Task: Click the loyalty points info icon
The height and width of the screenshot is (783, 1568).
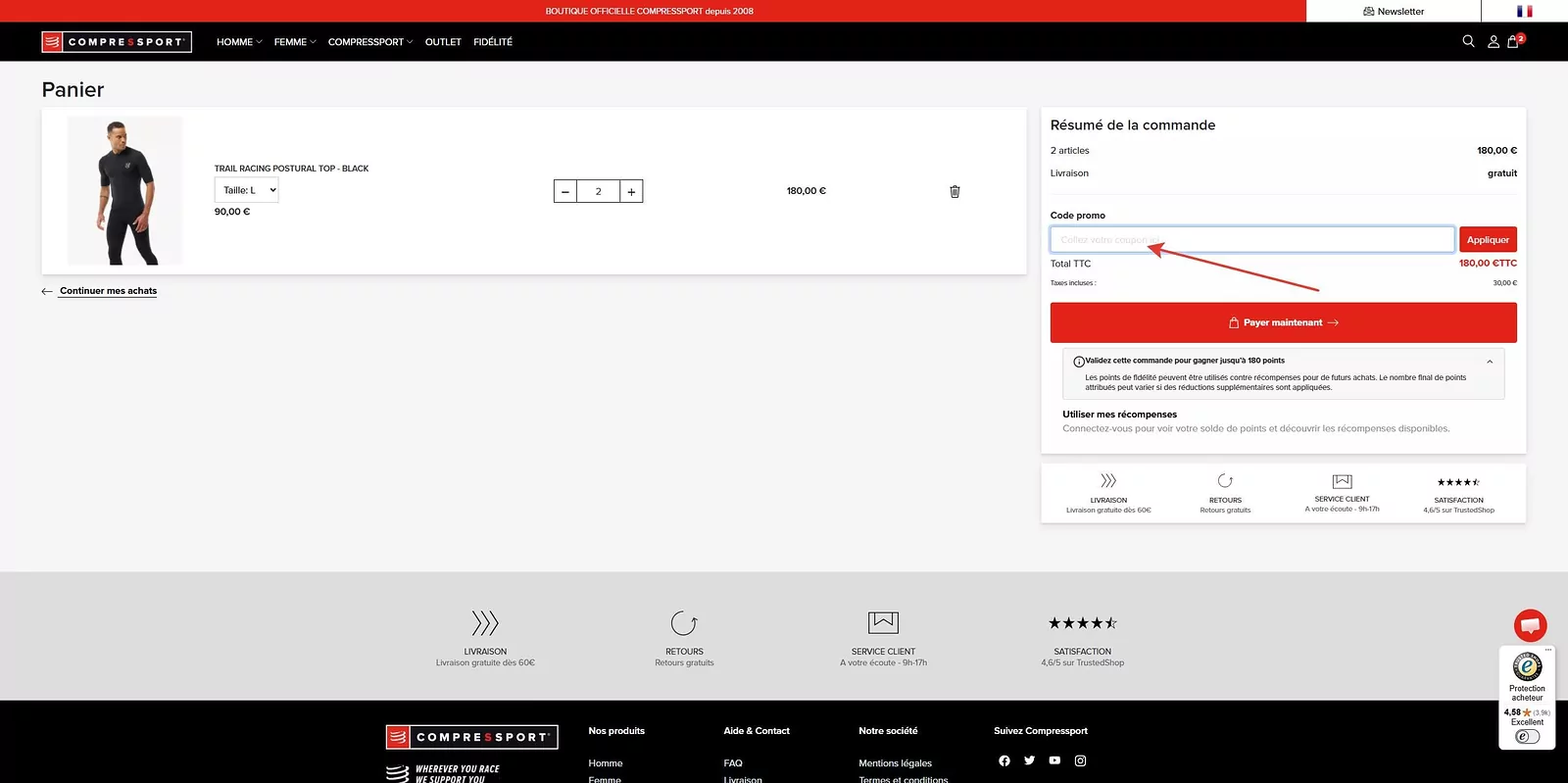Action: pyautogui.click(x=1079, y=362)
